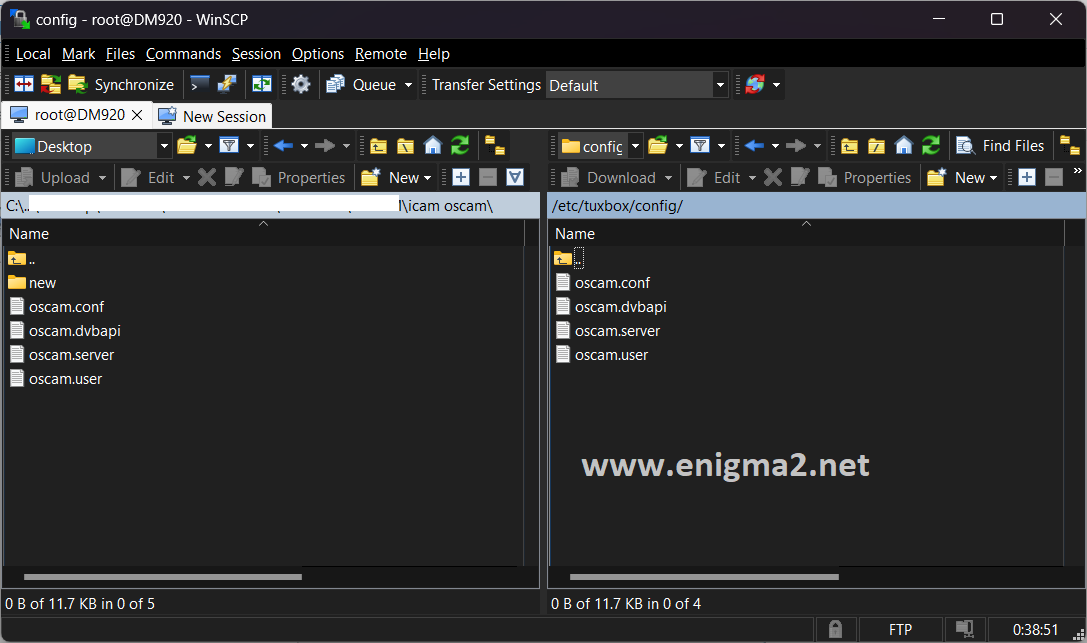Go to remote home directory icon
Viewport: 1087px width, 643px height.
pyautogui.click(x=904, y=146)
